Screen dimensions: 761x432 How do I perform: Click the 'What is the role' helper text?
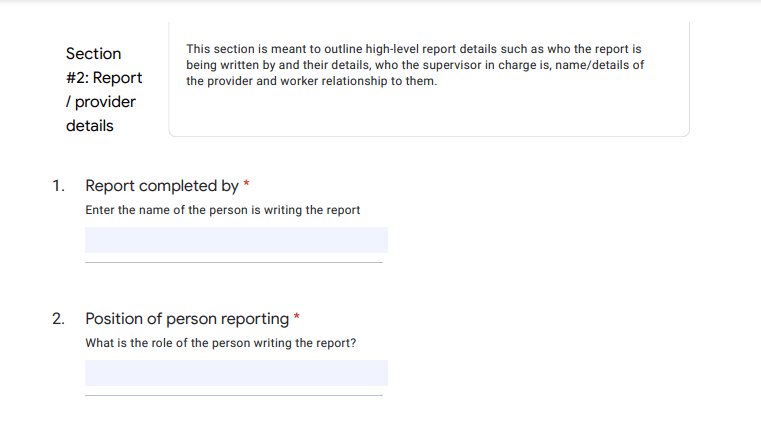pos(221,343)
